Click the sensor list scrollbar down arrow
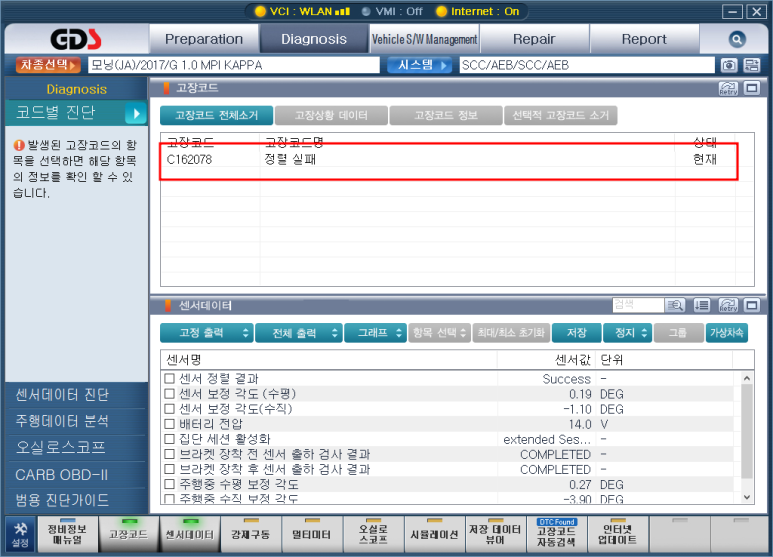The image size is (773, 557). (747, 497)
